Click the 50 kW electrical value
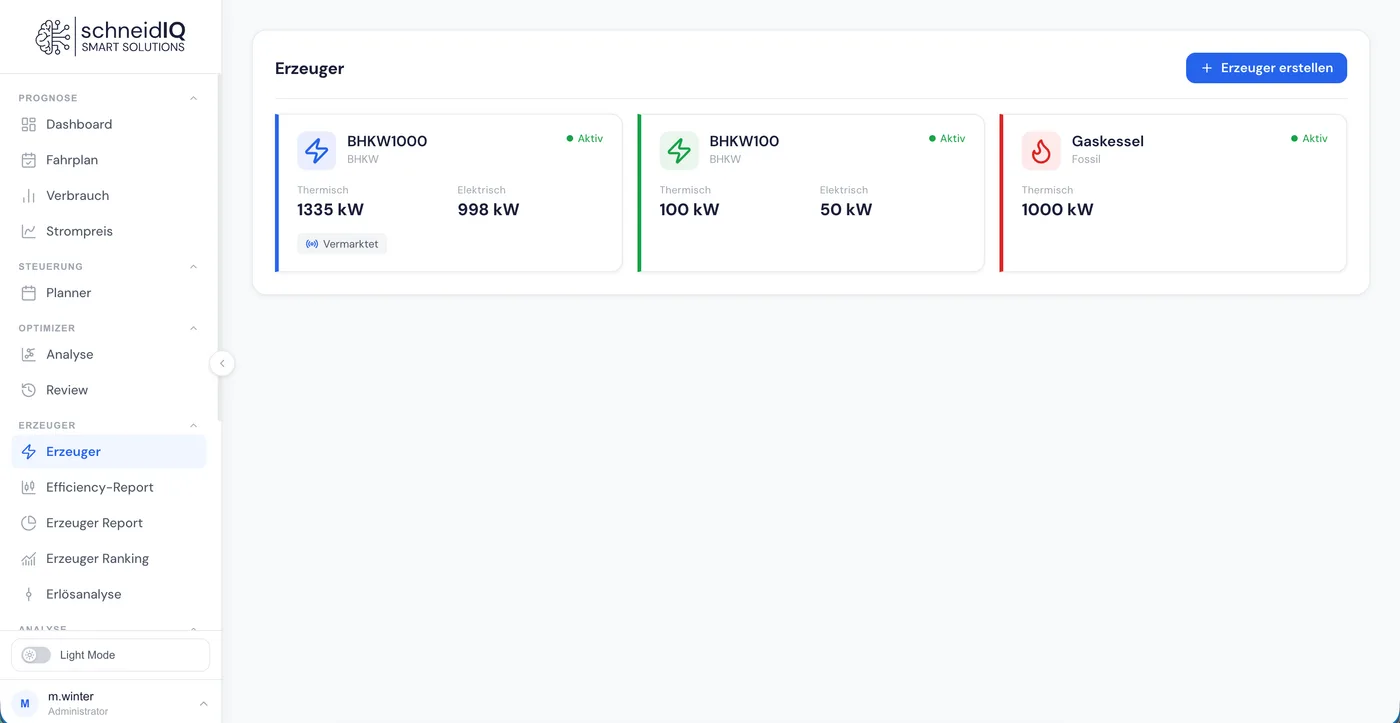1400x723 pixels. tap(846, 210)
